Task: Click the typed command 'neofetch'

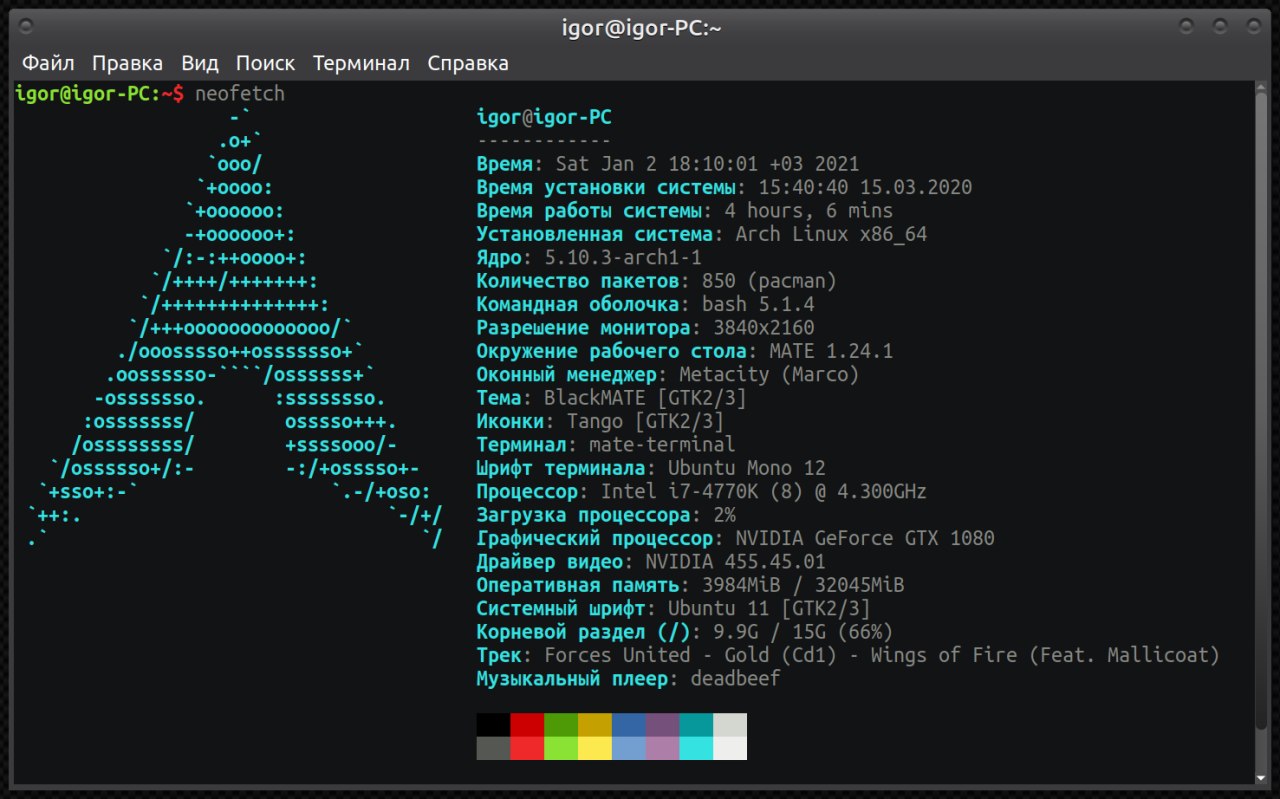Action: (x=240, y=94)
